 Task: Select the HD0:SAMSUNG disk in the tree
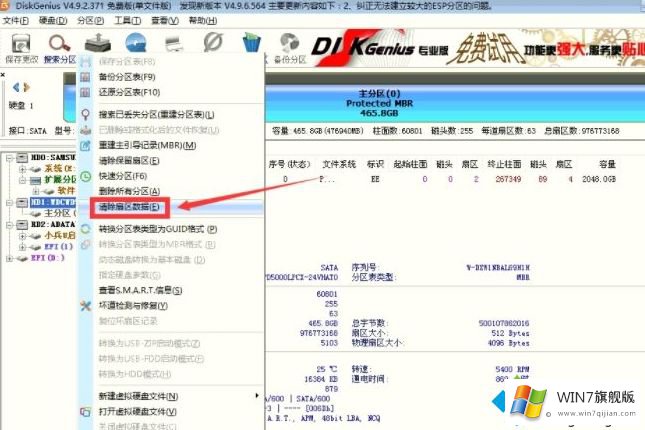(53, 158)
